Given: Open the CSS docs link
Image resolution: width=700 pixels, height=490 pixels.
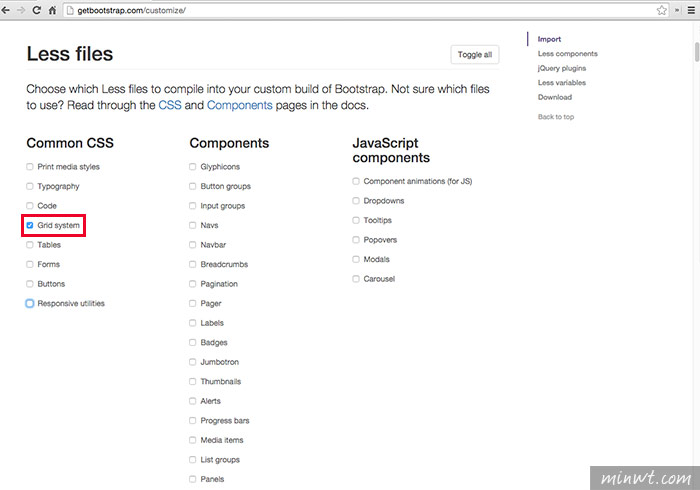Looking at the screenshot, I should tap(170, 105).
